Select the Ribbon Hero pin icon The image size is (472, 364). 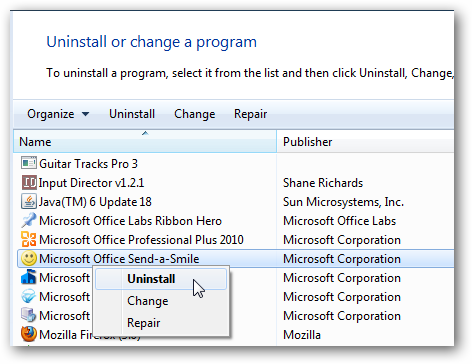pyautogui.click(x=29, y=220)
